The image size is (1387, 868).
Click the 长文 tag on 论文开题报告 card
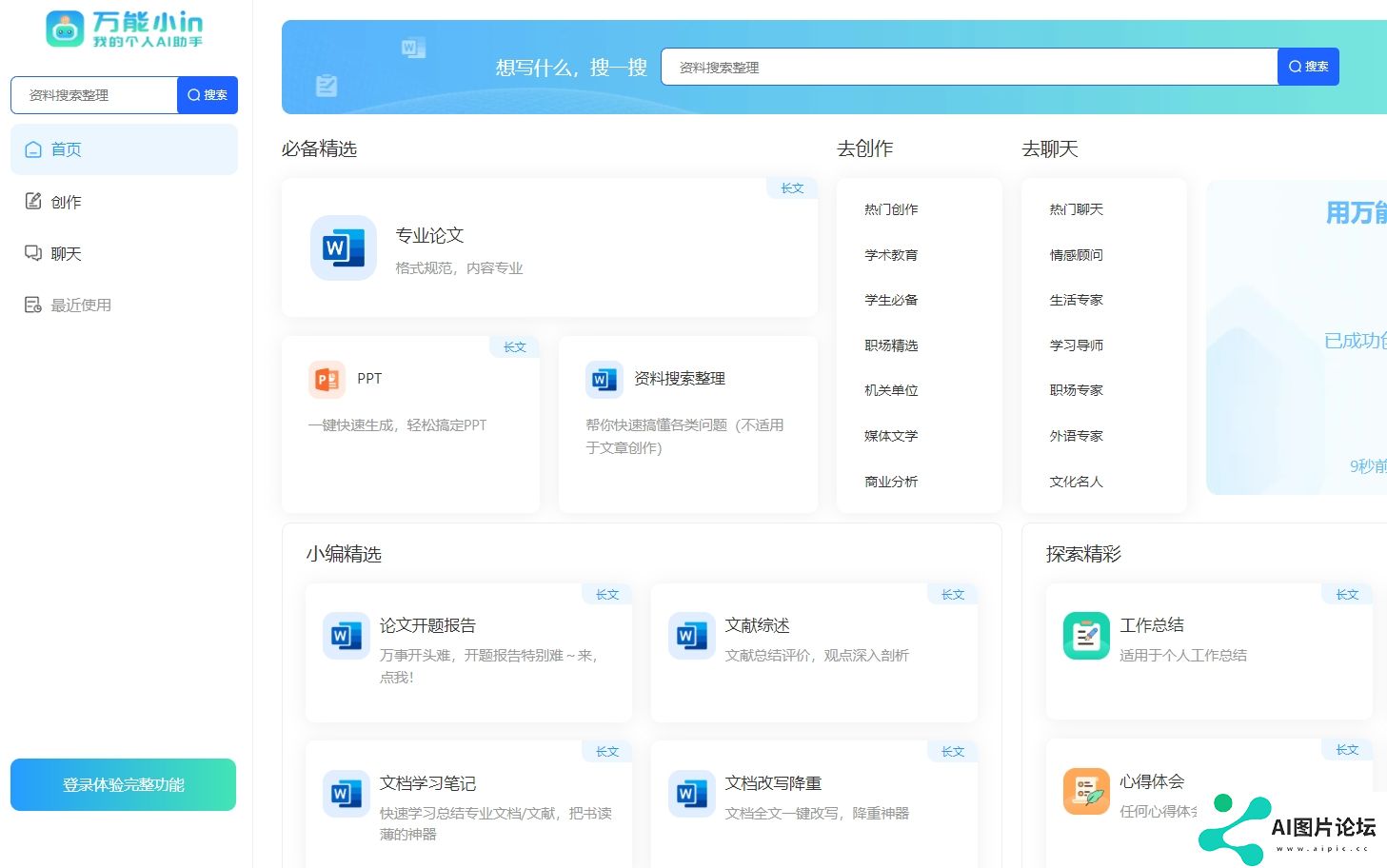pyautogui.click(x=607, y=595)
